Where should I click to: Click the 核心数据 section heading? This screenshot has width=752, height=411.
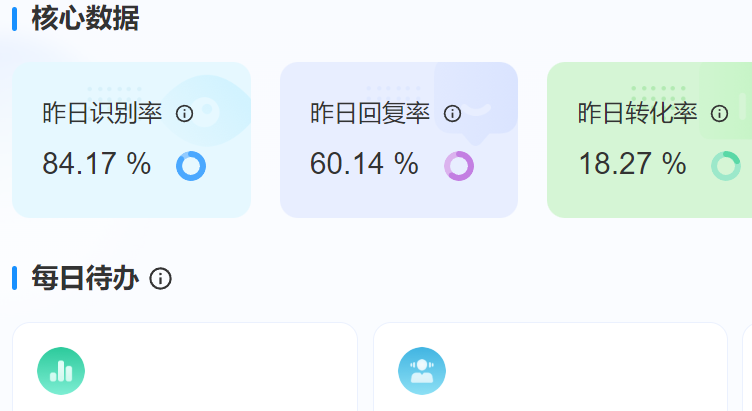85,18
